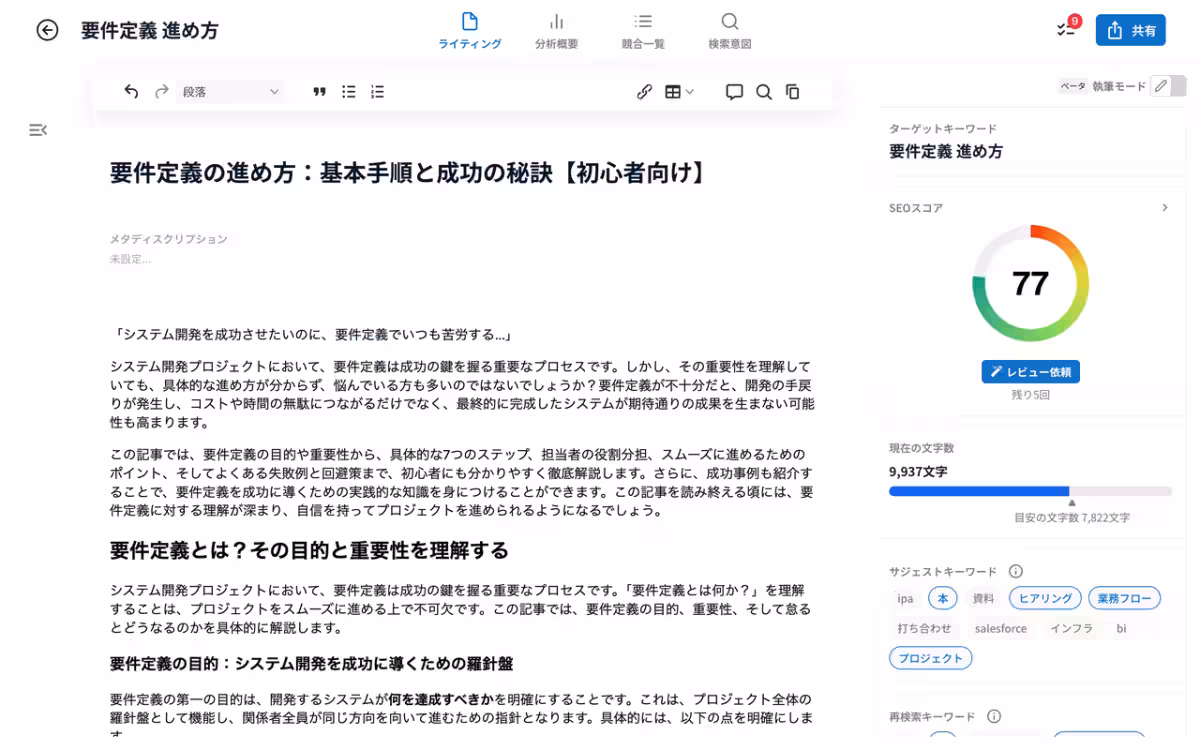Apply a numbered list
The height and width of the screenshot is (750, 1200).
point(377,91)
